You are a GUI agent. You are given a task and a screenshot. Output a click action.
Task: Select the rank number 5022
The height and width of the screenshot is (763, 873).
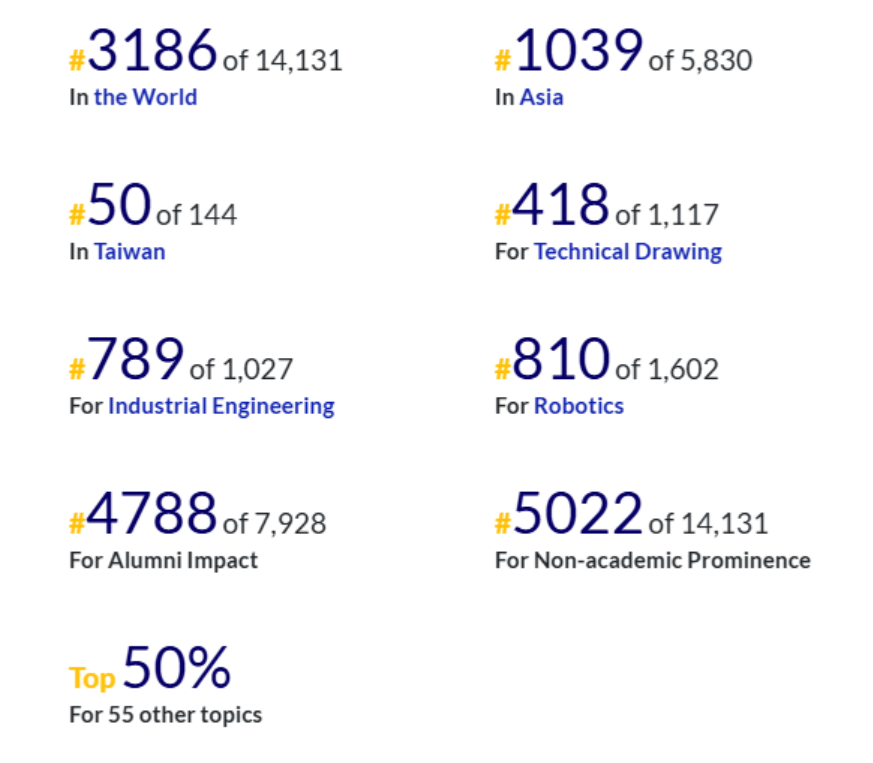coord(577,514)
